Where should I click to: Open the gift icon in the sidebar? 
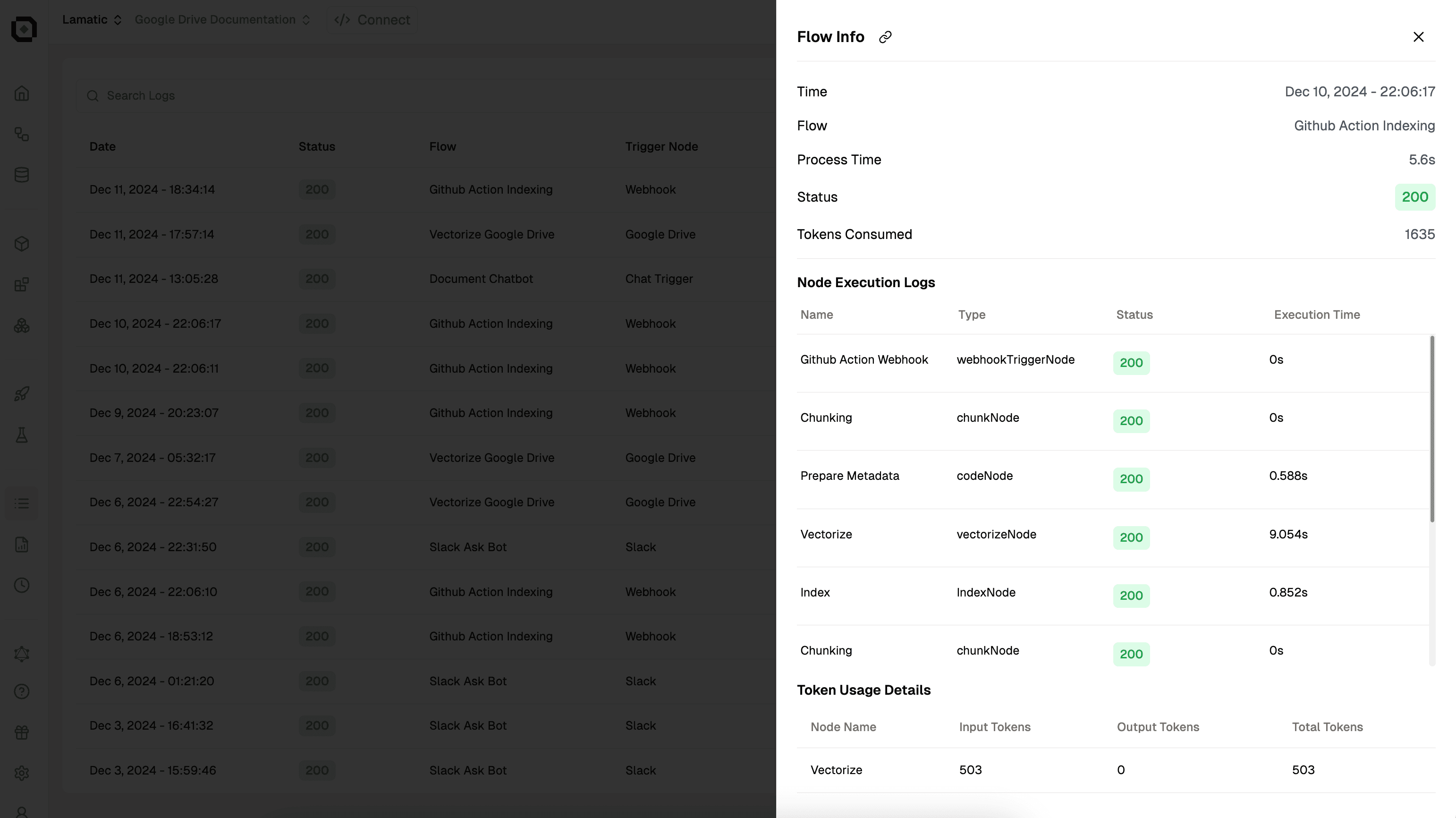coord(21,732)
